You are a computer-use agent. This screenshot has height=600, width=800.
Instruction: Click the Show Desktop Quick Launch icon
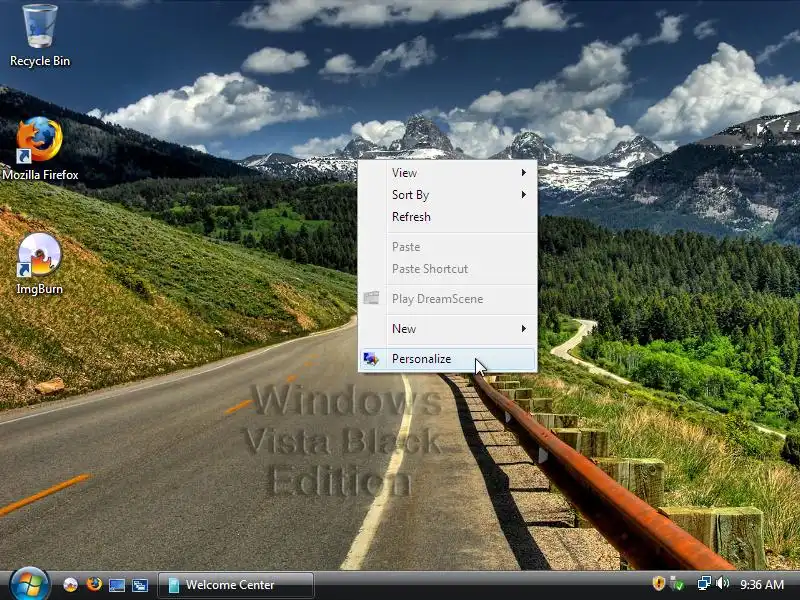[117, 585]
